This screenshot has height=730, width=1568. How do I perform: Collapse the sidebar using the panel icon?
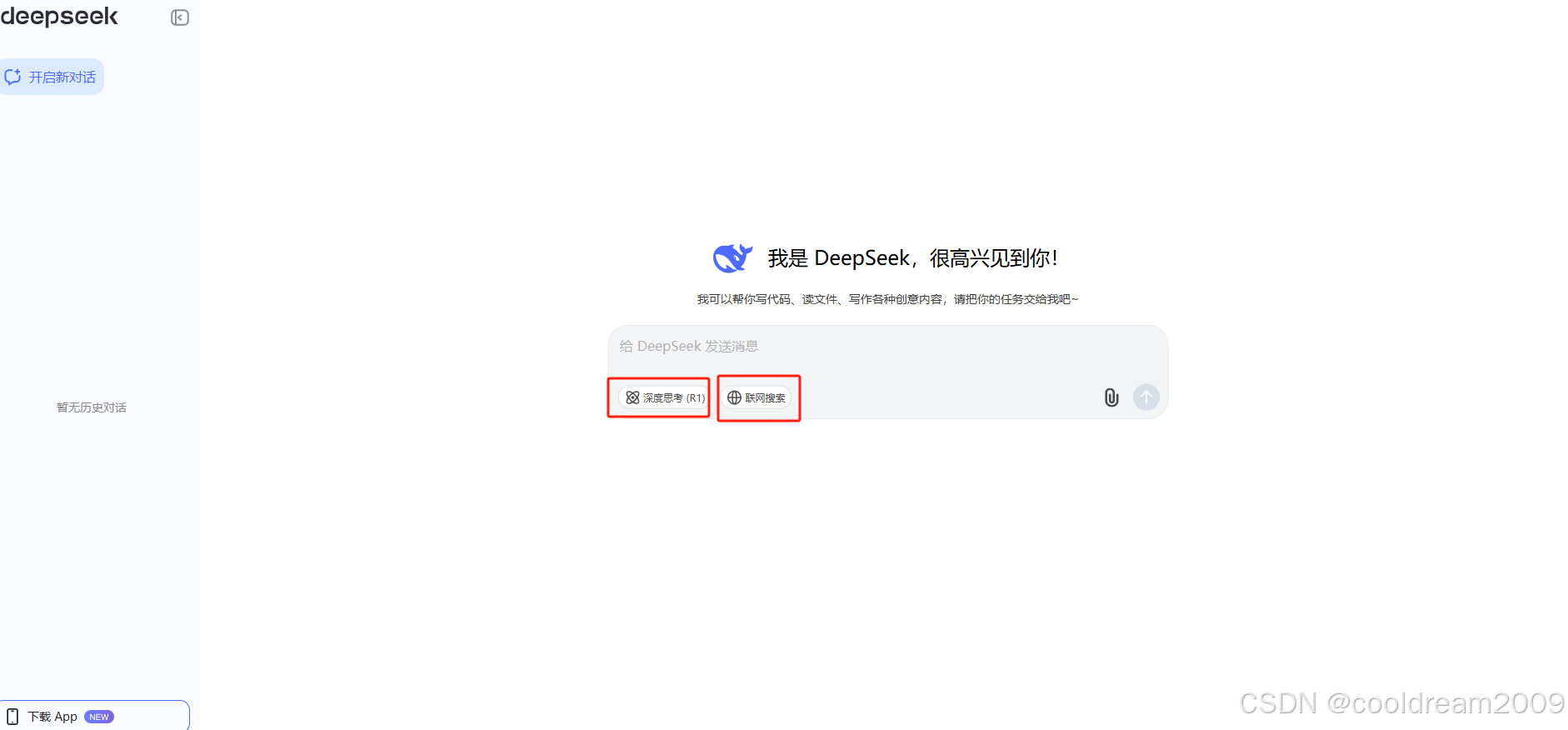(x=180, y=17)
